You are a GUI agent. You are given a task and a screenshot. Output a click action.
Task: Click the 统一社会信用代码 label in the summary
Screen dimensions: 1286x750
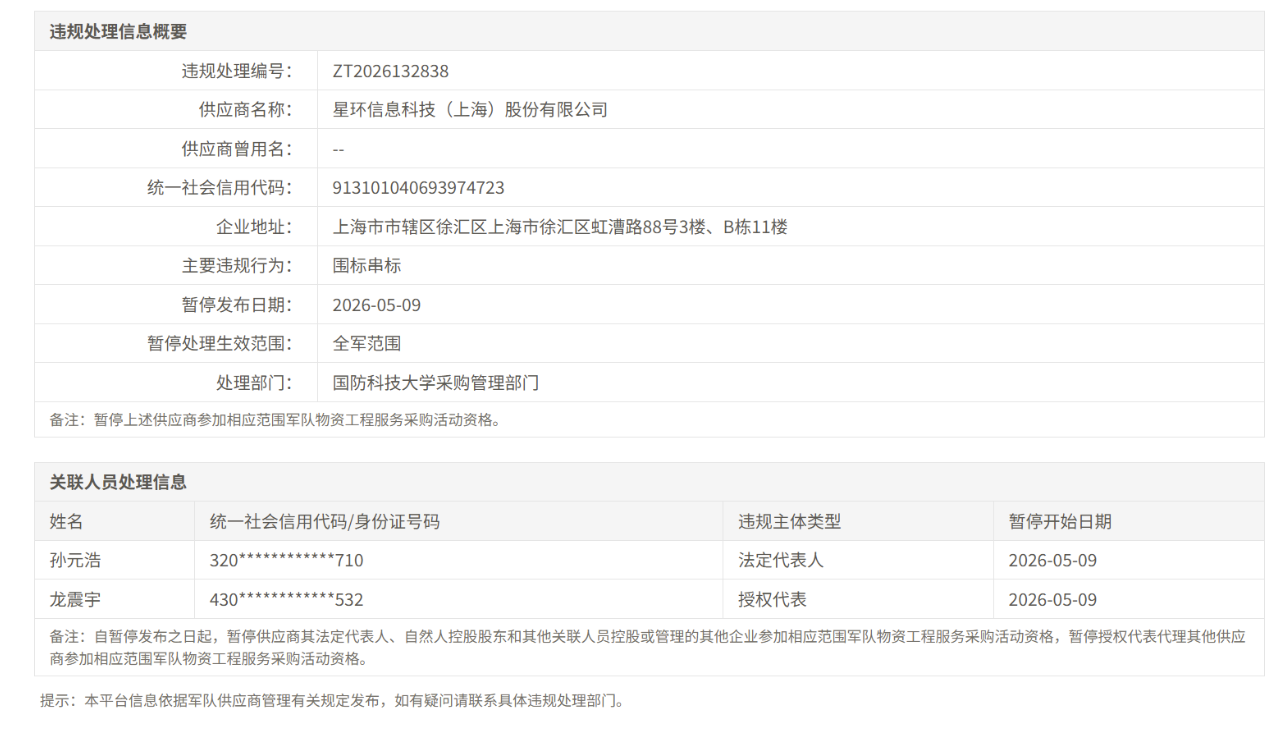point(219,188)
